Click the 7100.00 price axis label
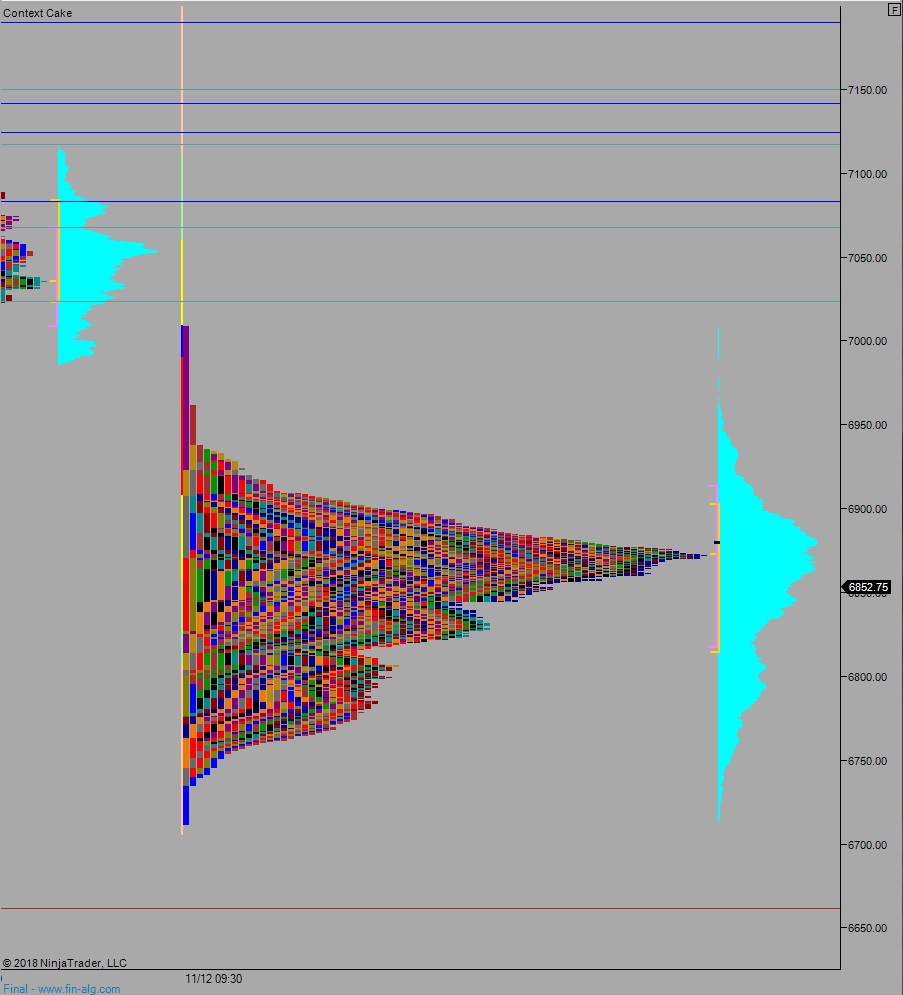This screenshot has height=995, width=903. pos(867,174)
